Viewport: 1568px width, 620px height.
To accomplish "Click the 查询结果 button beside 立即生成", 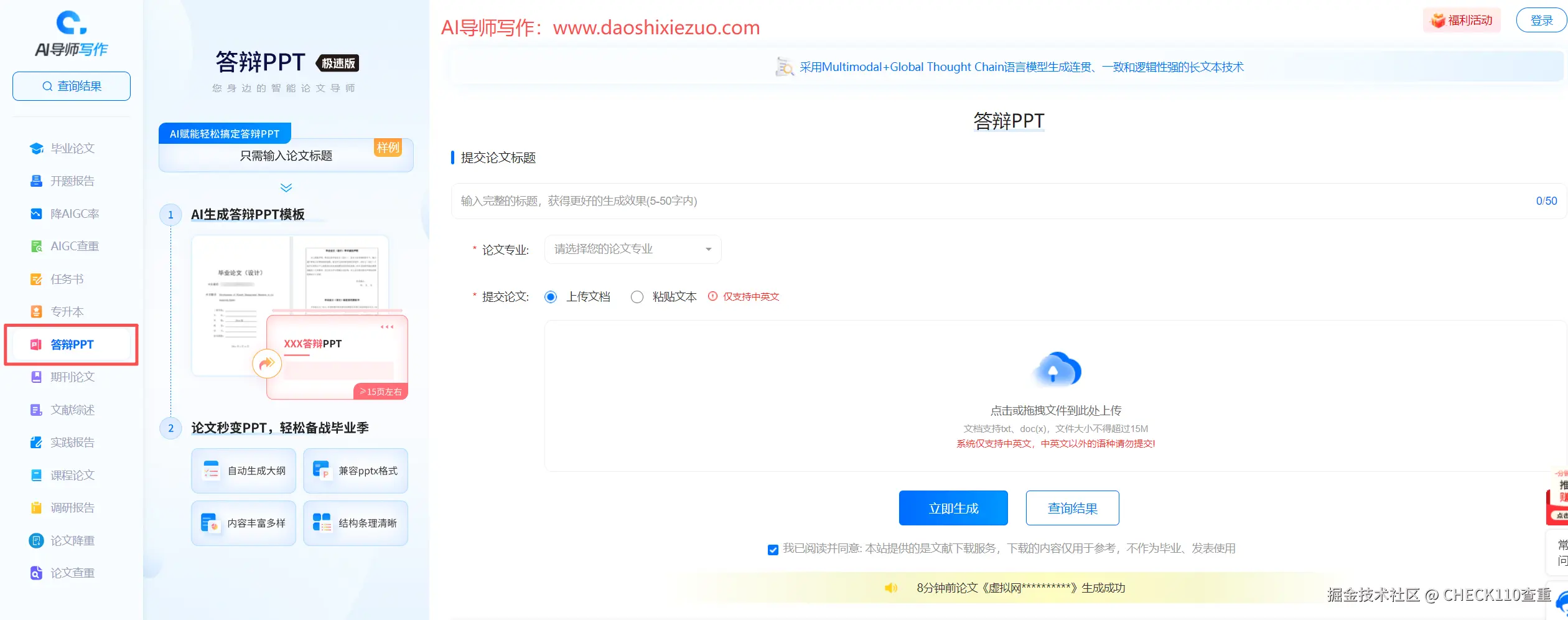I will click(x=1072, y=508).
